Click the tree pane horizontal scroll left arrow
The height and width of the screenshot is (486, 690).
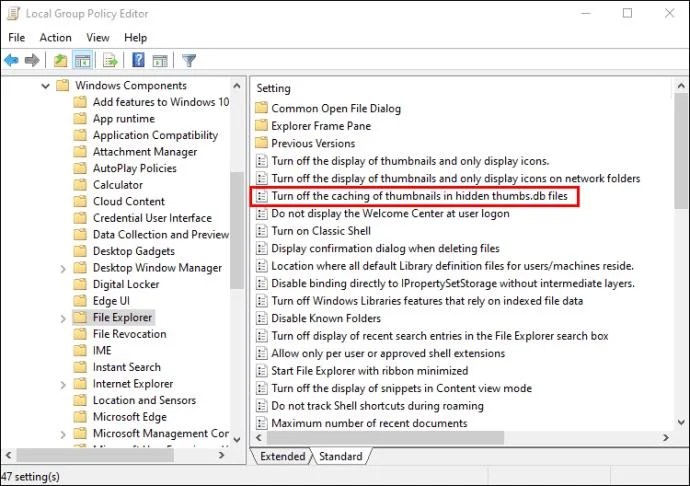[x=9, y=455]
